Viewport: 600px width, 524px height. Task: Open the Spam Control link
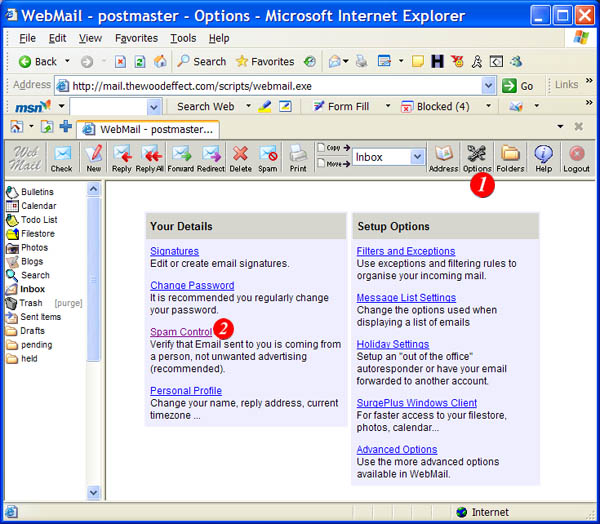pyautogui.click(x=181, y=331)
